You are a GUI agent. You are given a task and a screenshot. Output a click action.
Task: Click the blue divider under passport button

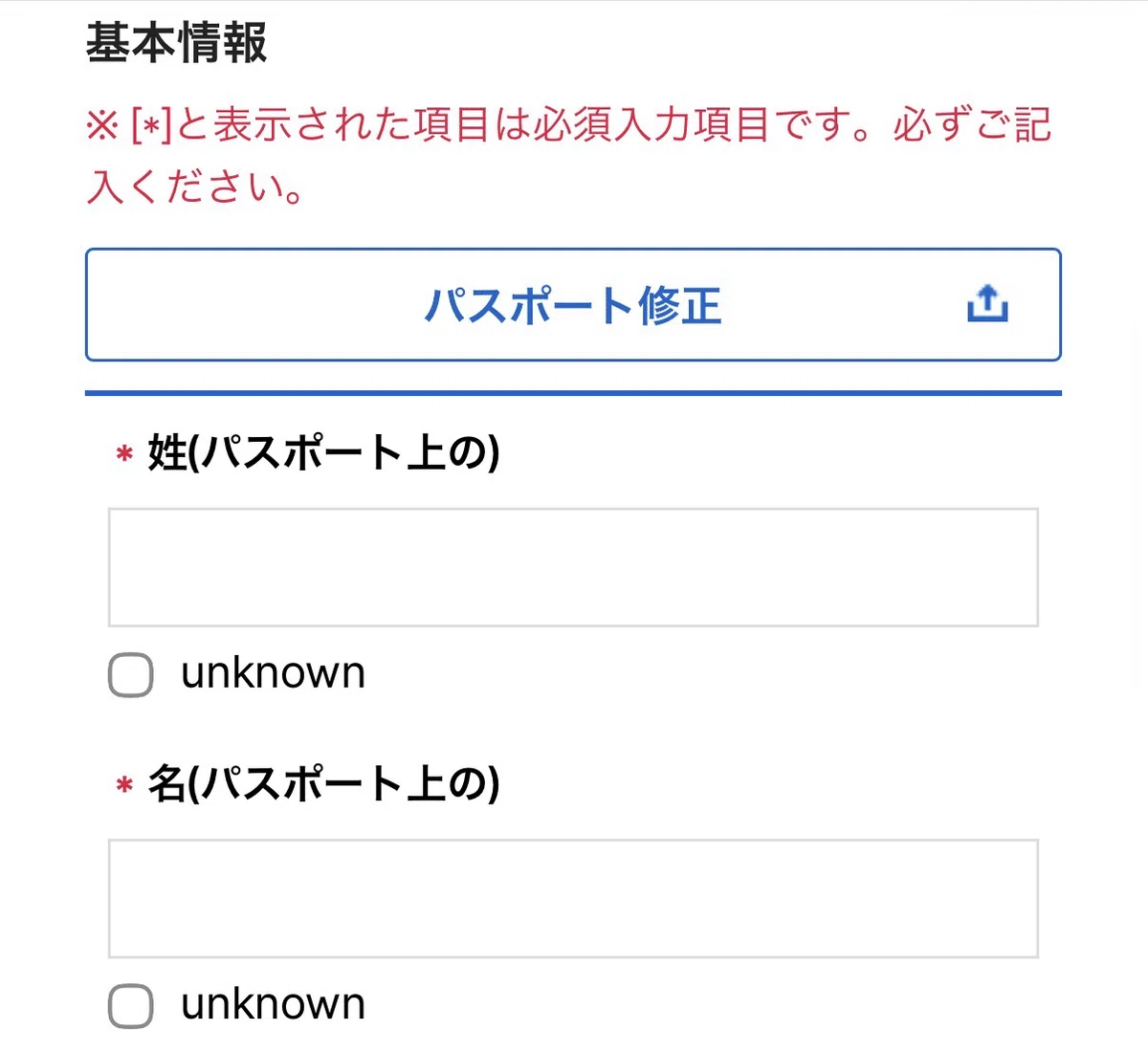[573, 392]
